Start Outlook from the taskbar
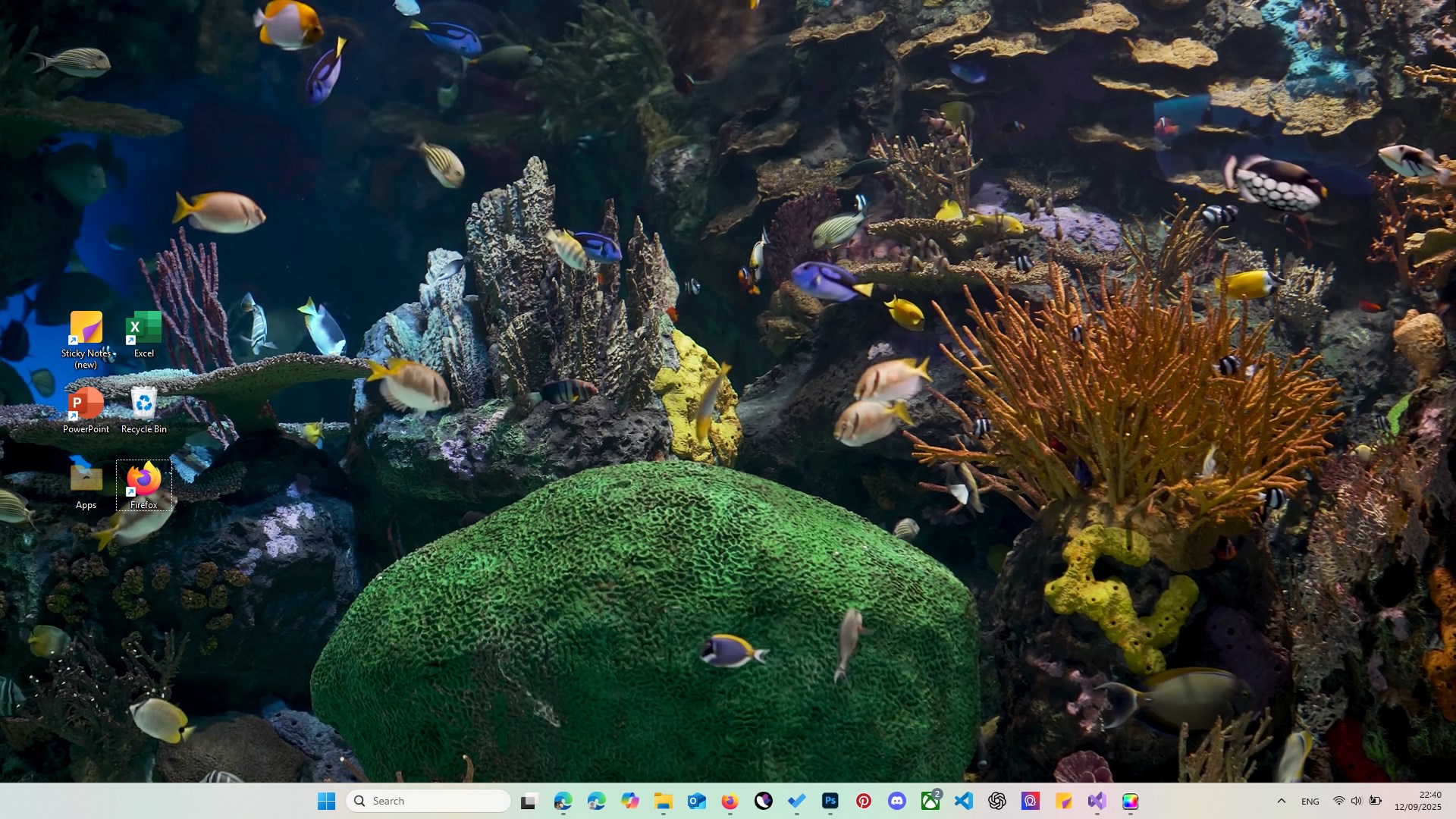 point(698,801)
